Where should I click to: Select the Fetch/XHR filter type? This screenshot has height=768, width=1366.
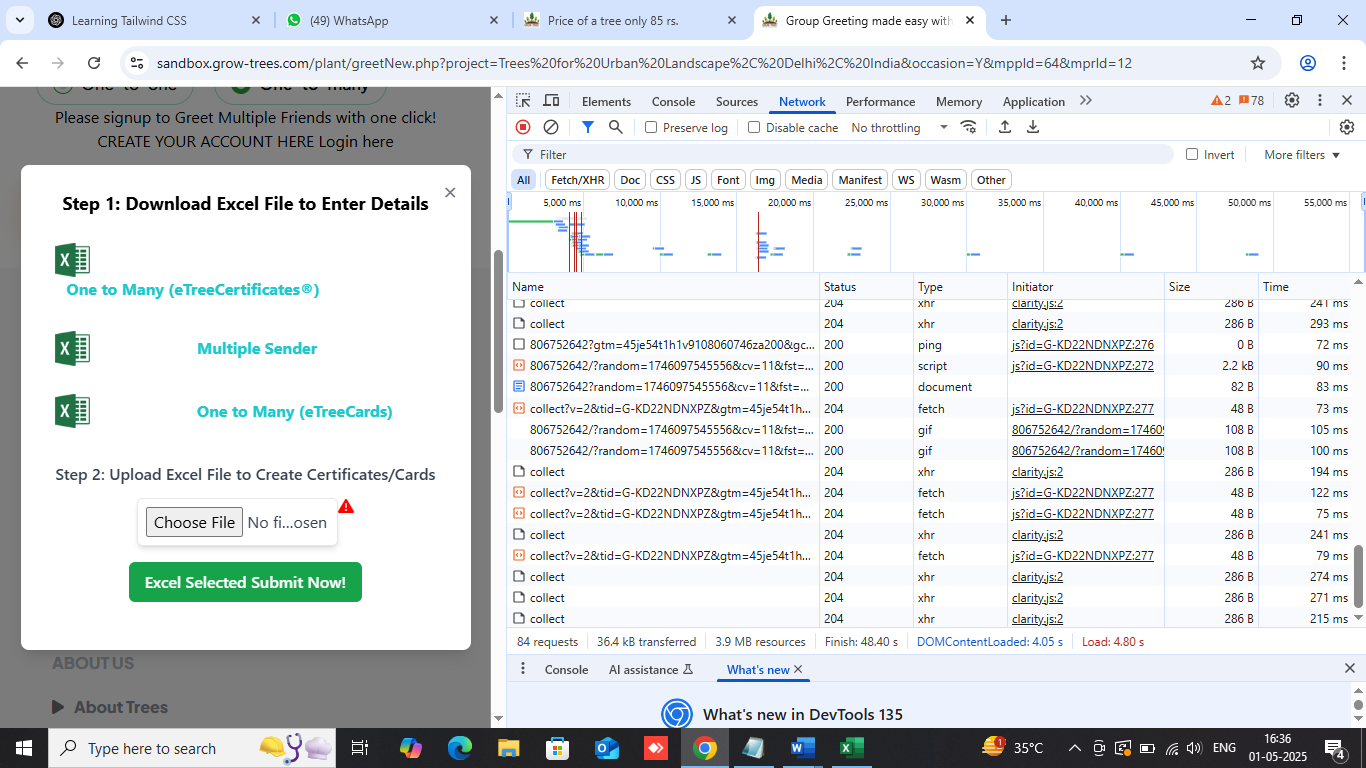[x=577, y=180]
